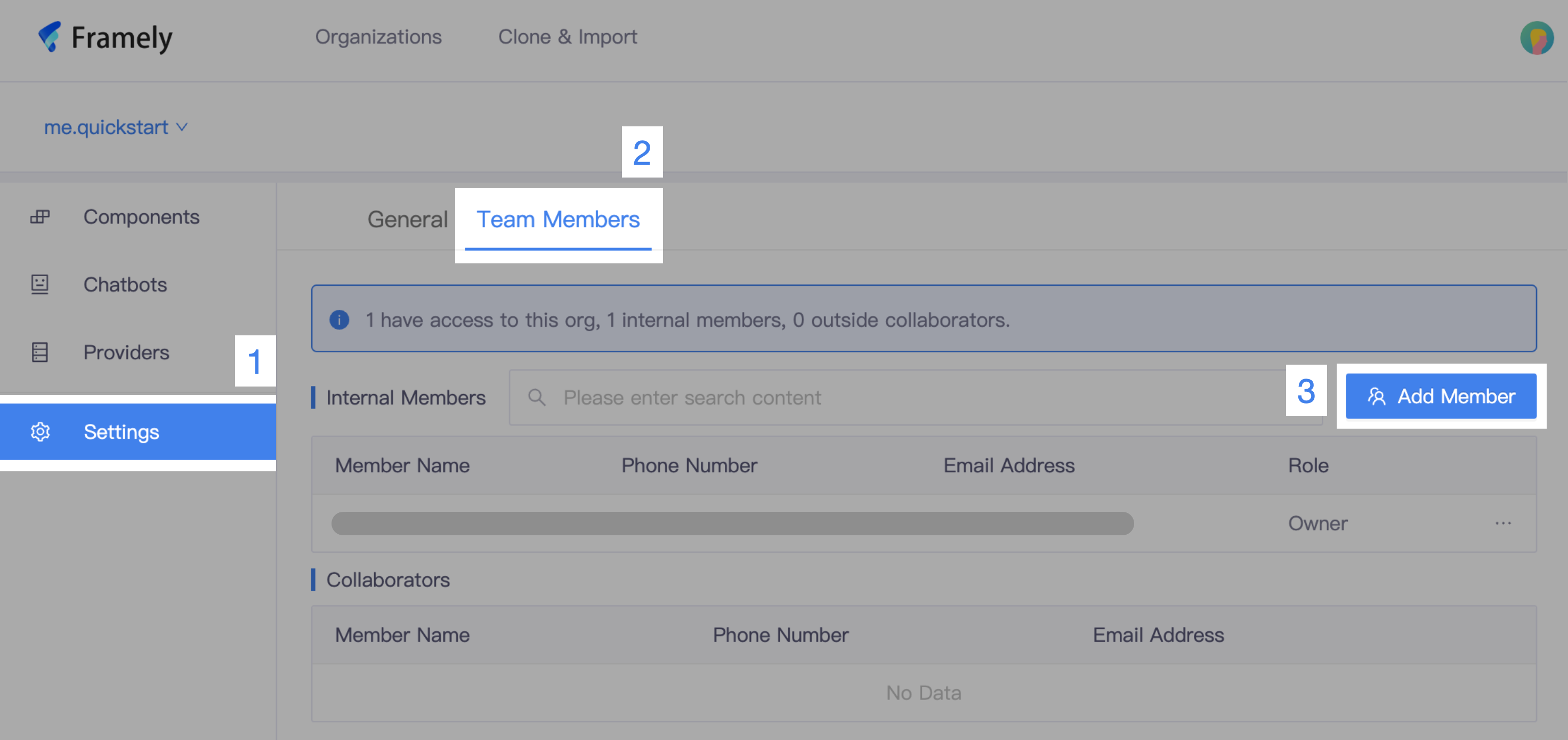Open your profile avatar
This screenshot has height=740, width=1568.
(1537, 38)
